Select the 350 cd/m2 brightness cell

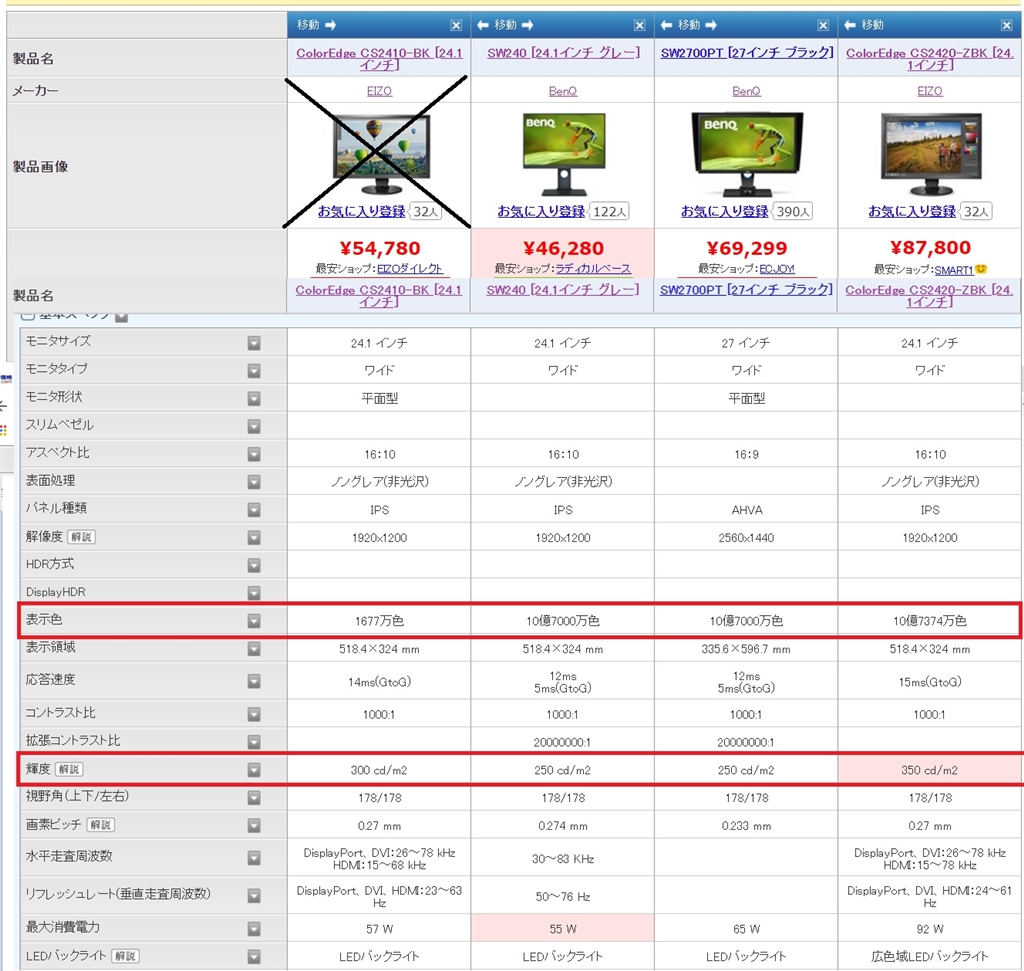[929, 770]
